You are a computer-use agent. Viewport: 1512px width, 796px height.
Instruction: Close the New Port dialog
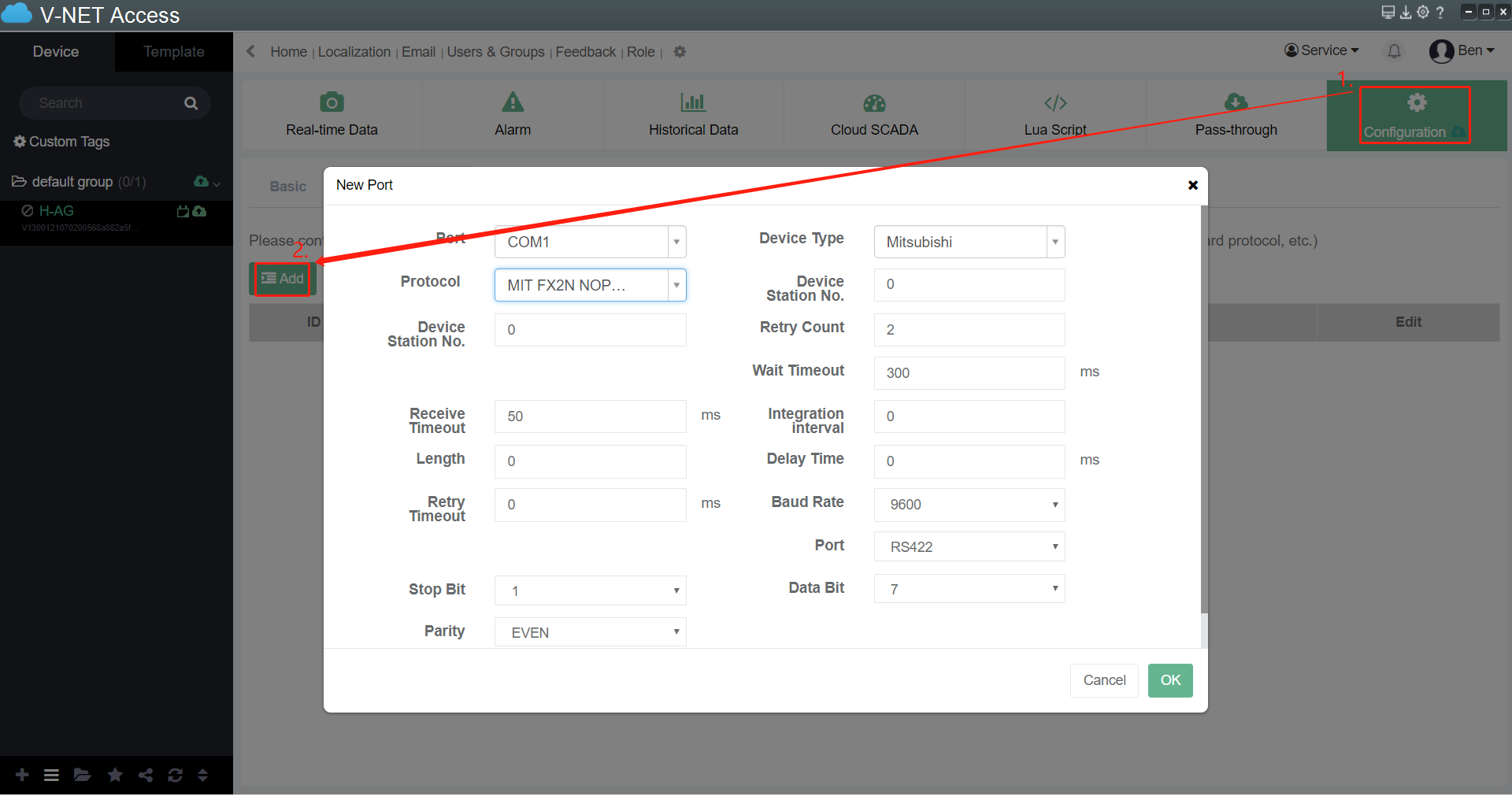[x=1192, y=185]
